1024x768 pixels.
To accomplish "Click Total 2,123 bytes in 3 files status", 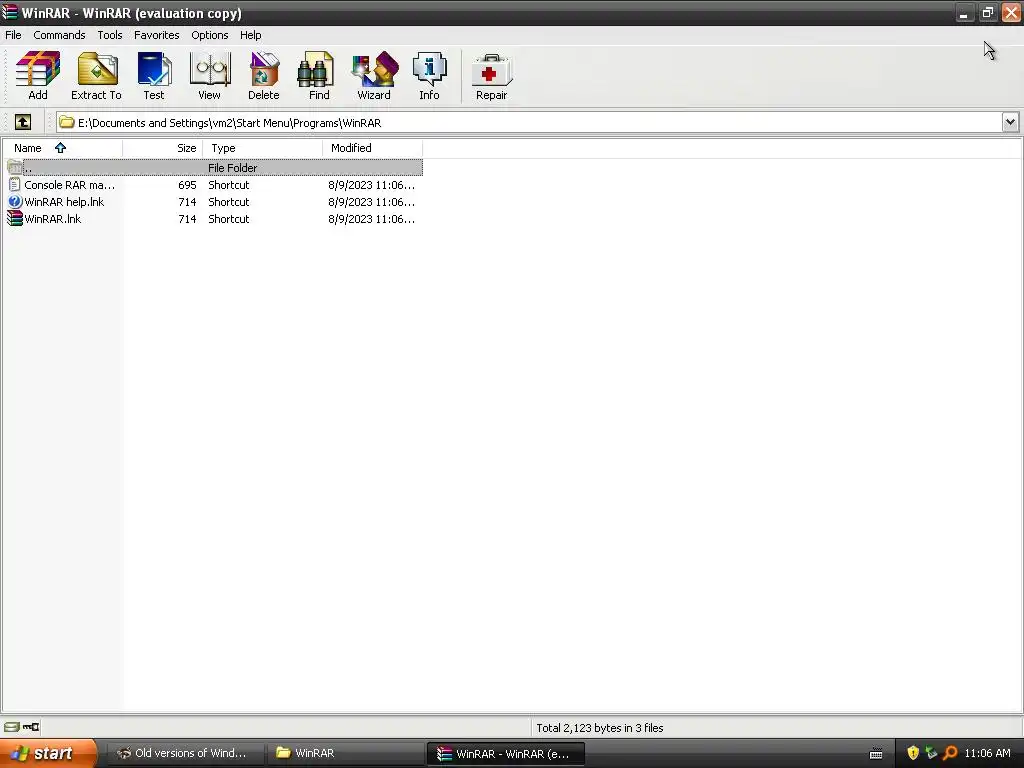I will tap(600, 728).
